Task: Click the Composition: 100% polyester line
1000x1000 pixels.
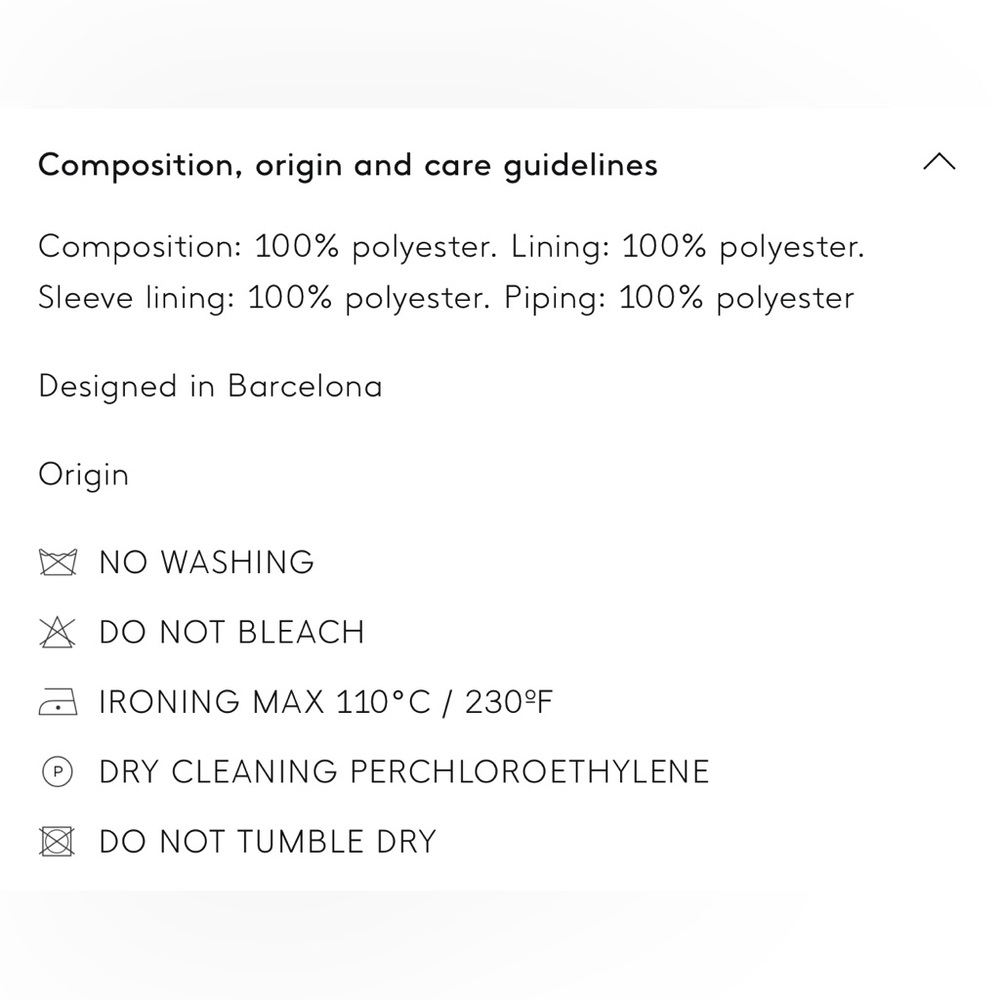Action: click(268, 247)
